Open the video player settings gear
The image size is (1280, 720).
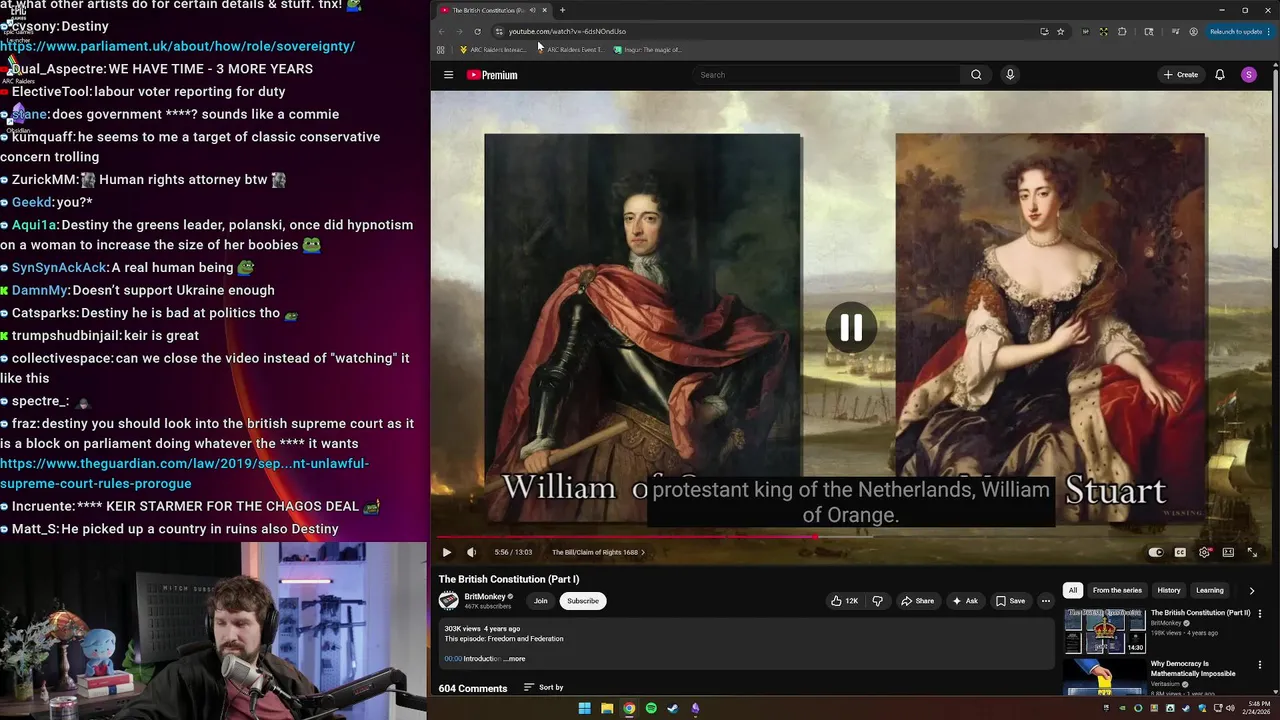pos(1205,552)
